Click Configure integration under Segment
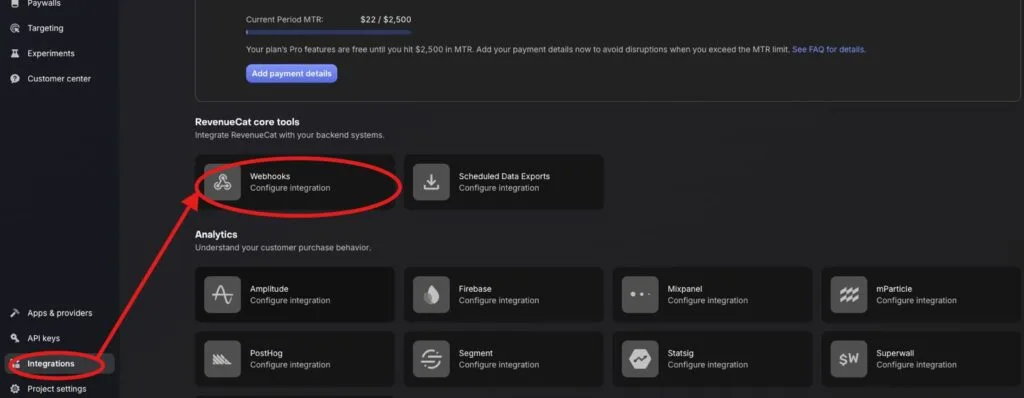1024x398 pixels. tap(499, 365)
